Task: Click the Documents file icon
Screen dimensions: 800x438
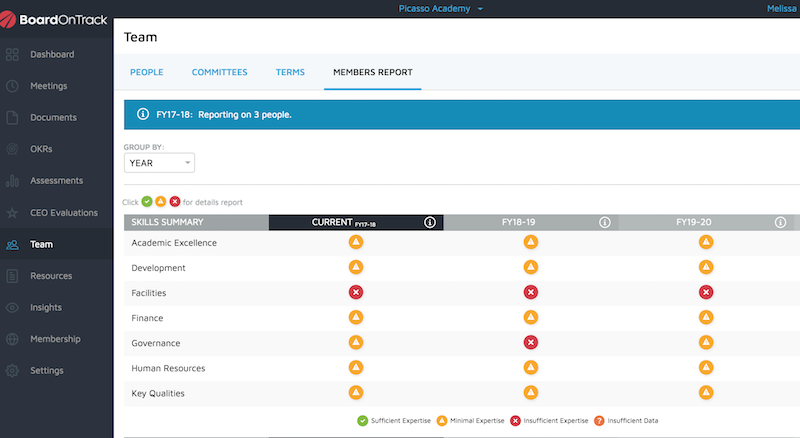Action: (12, 118)
